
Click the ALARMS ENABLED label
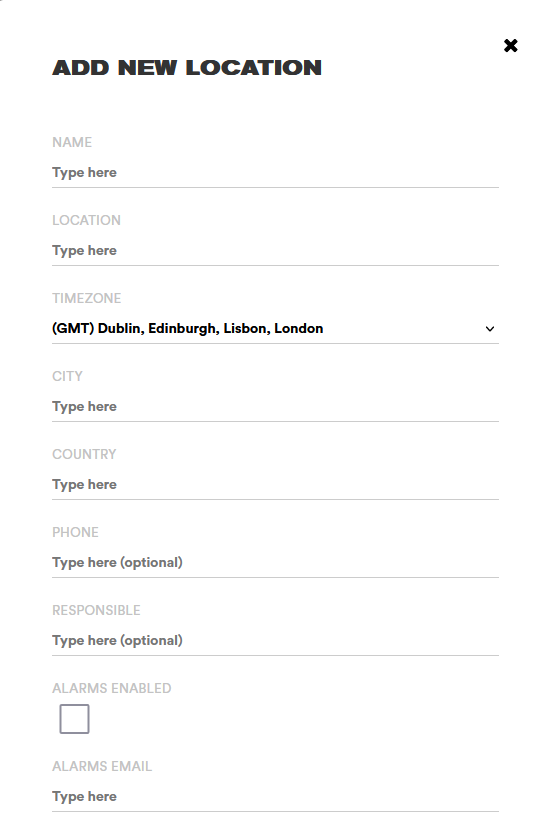coord(111,689)
